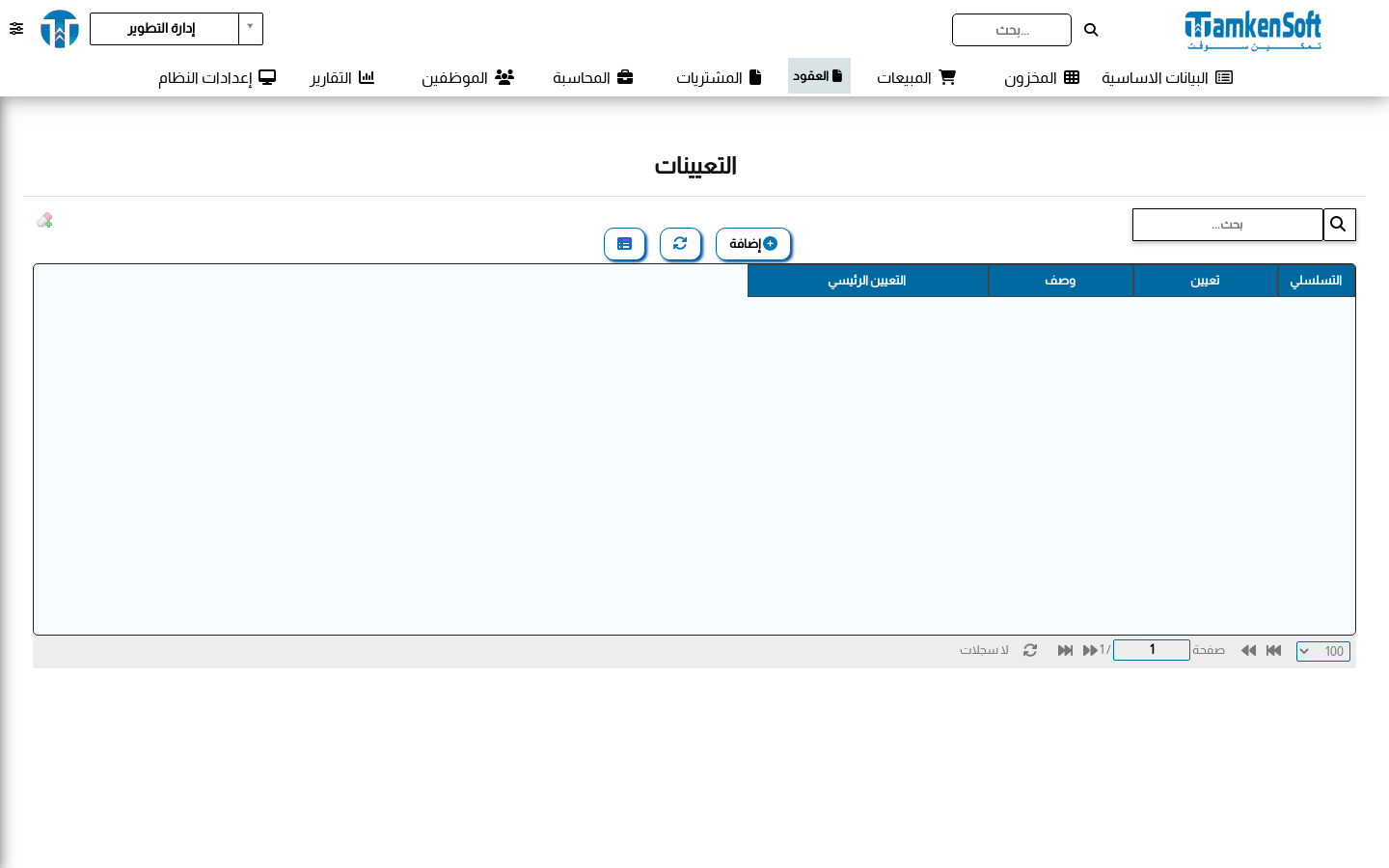The height and width of the screenshot is (868, 1389).
Task: Click the settings sliders icon at top left
Action: pyautogui.click(x=16, y=29)
